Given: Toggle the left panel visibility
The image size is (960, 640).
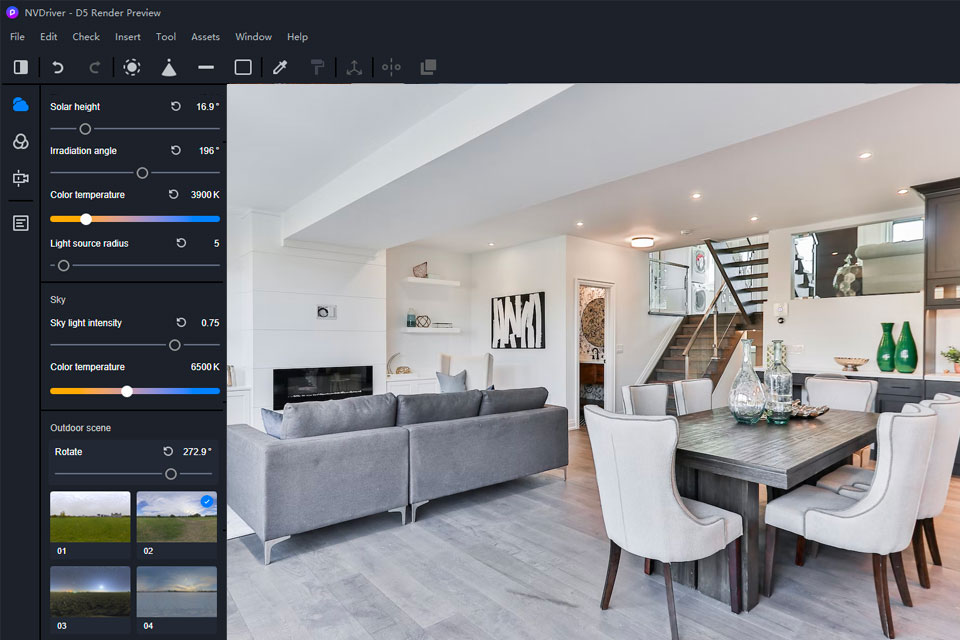Looking at the screenshot, I should click(20, 67).
